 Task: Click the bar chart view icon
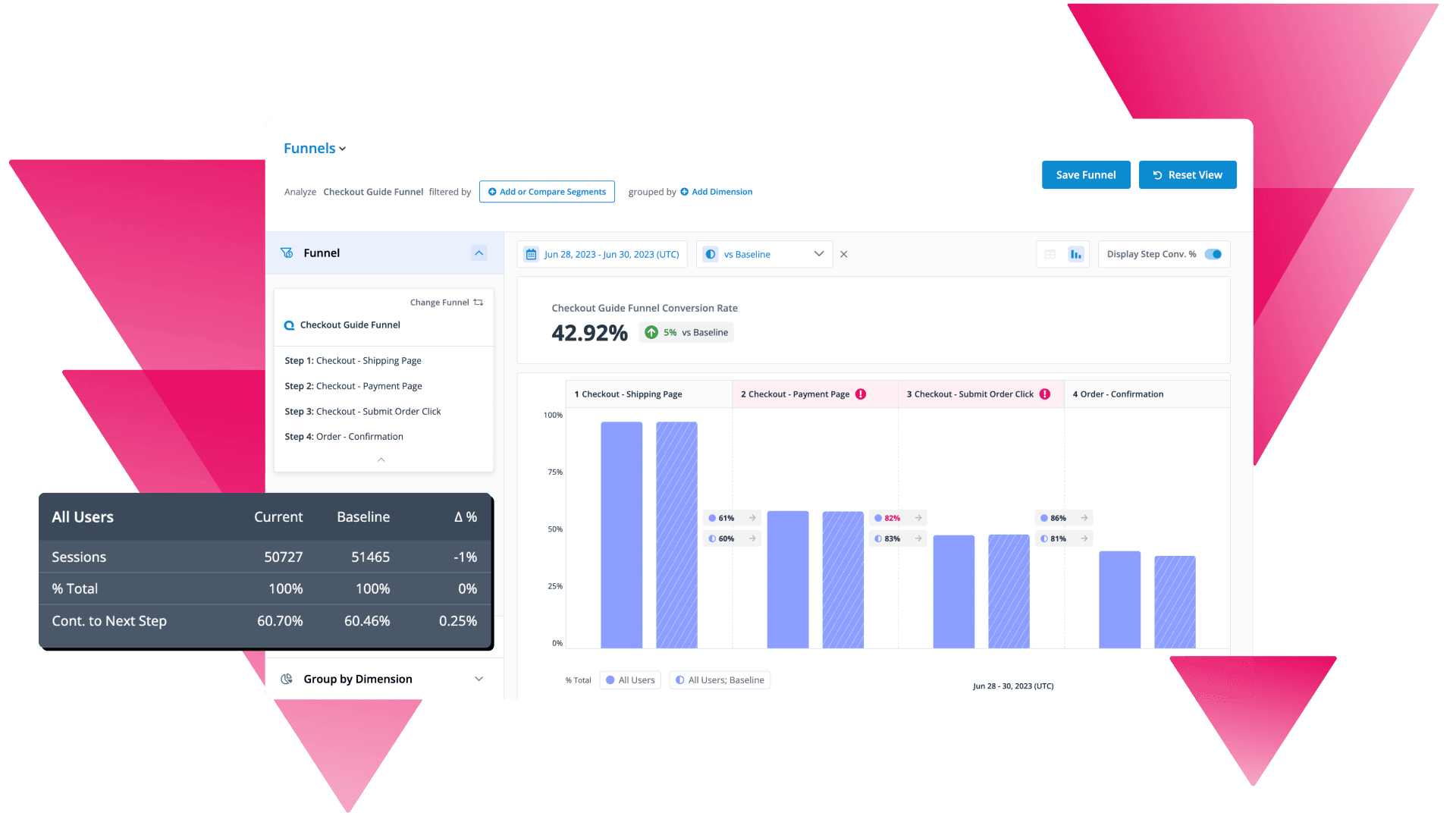[x=1076, y=253]
